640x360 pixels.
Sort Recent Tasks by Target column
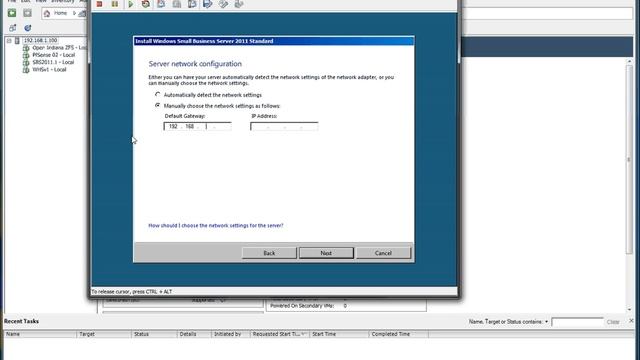(x=104, y=334)
